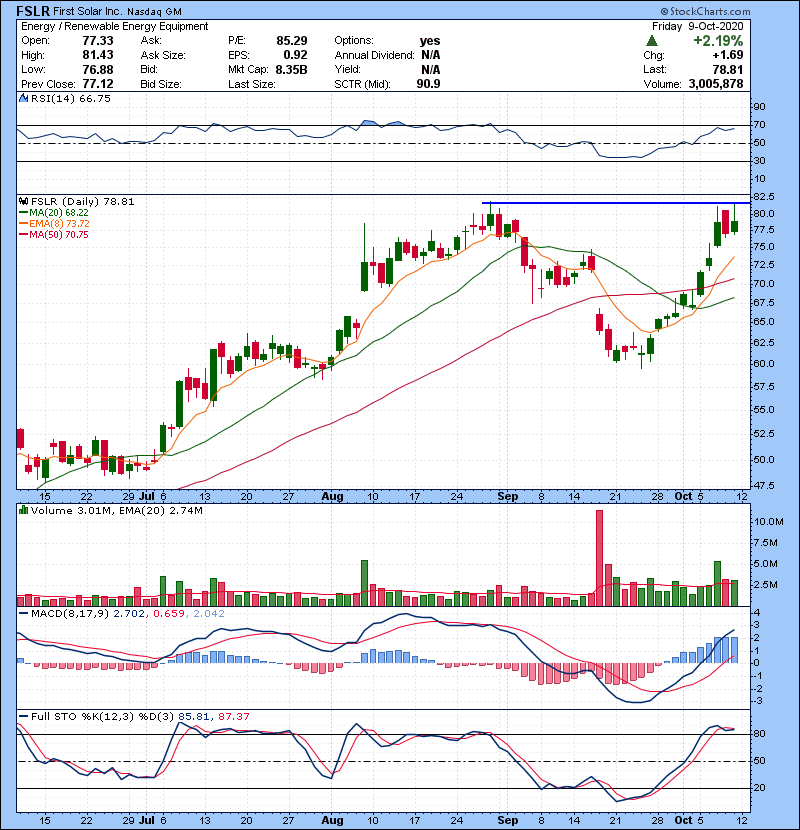Click the Sep label on the price chart axis
This screenshot has width=800, height=830.
508,497
